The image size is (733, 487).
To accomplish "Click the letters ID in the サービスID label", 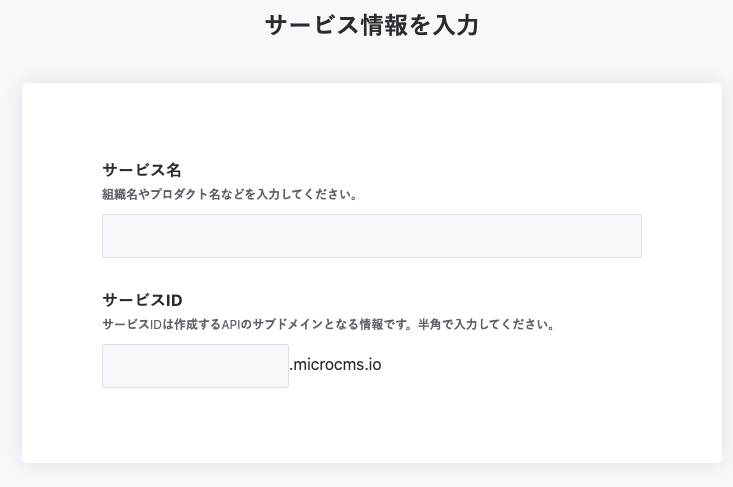I will 173,300.
